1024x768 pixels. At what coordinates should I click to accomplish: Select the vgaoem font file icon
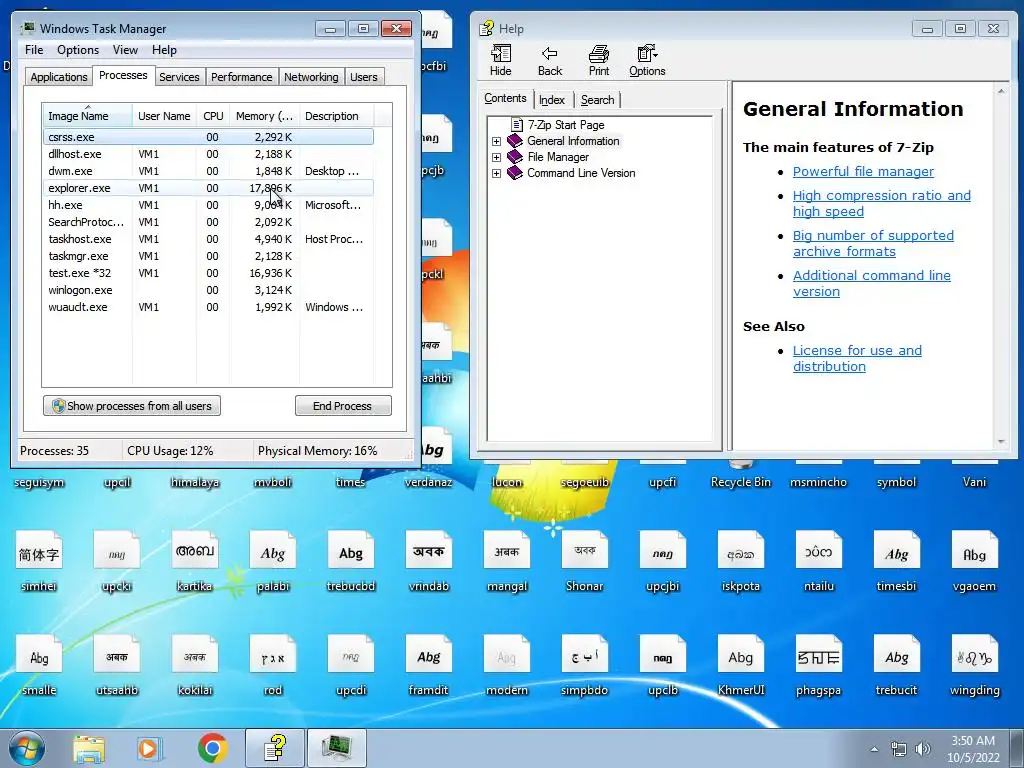click(x=974, y=561)
